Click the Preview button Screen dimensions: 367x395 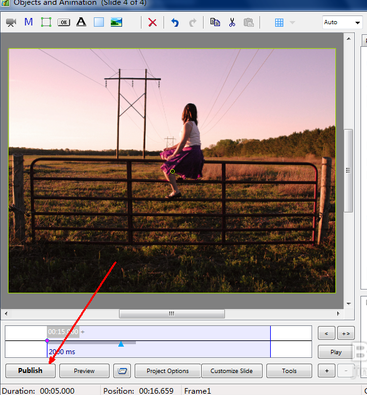click(x=84, y=371)
